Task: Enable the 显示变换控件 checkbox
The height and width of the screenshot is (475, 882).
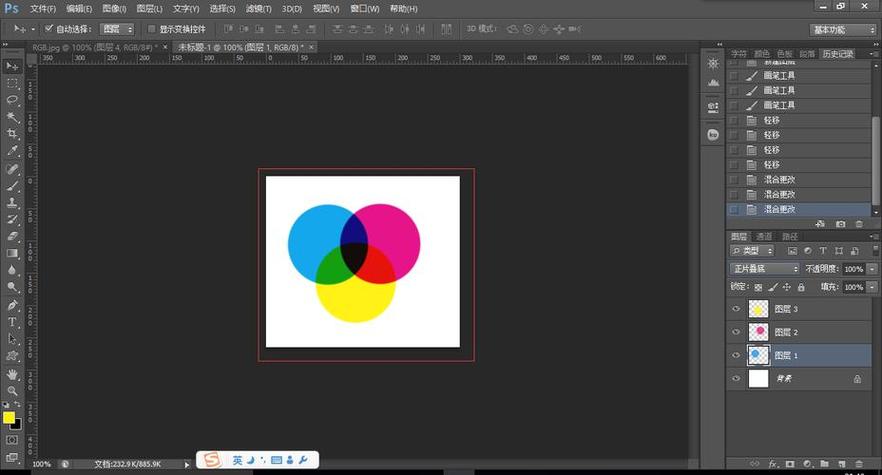Action: click(x=151, y=29)
